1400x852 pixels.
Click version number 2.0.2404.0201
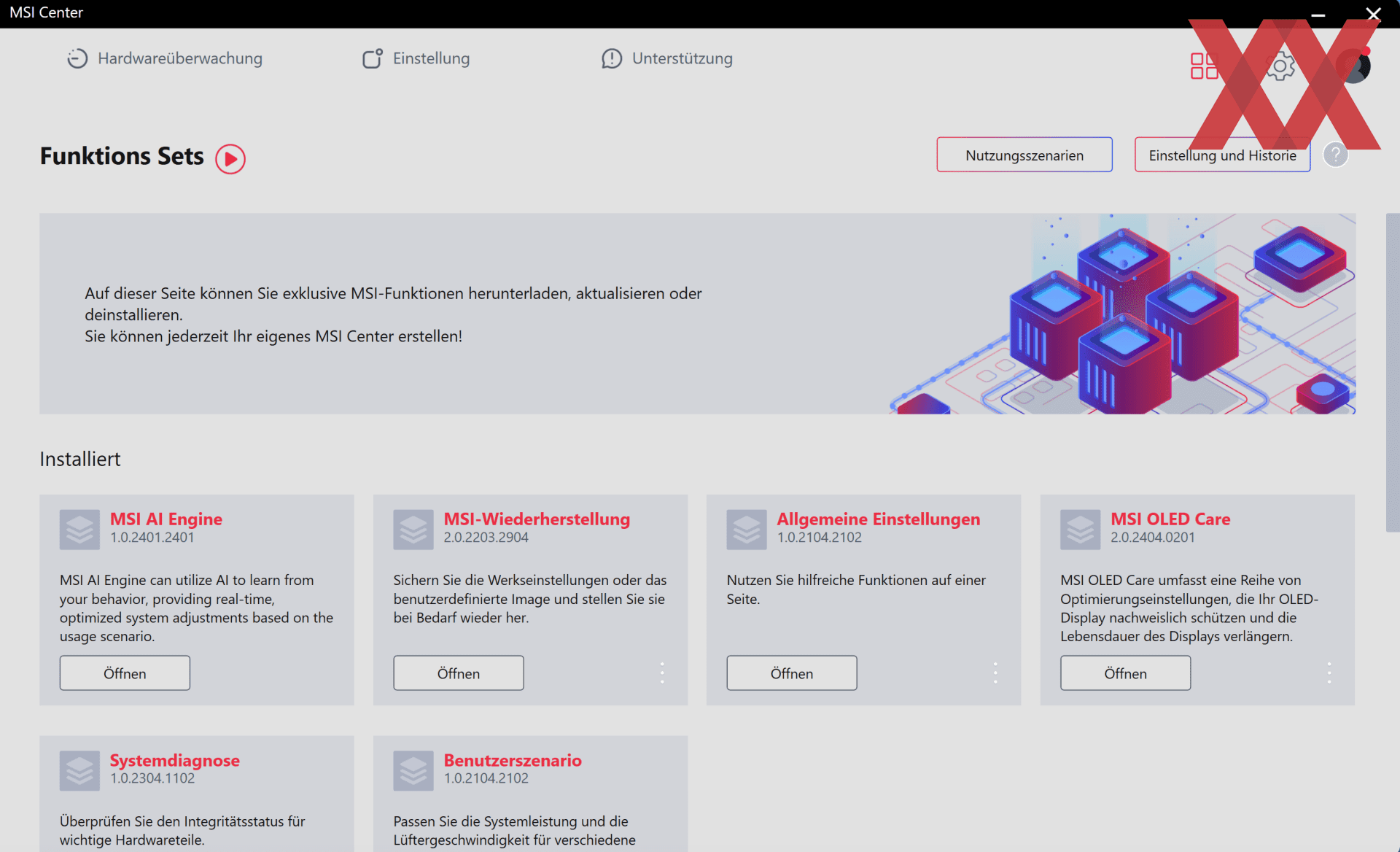pos(1153,538)
